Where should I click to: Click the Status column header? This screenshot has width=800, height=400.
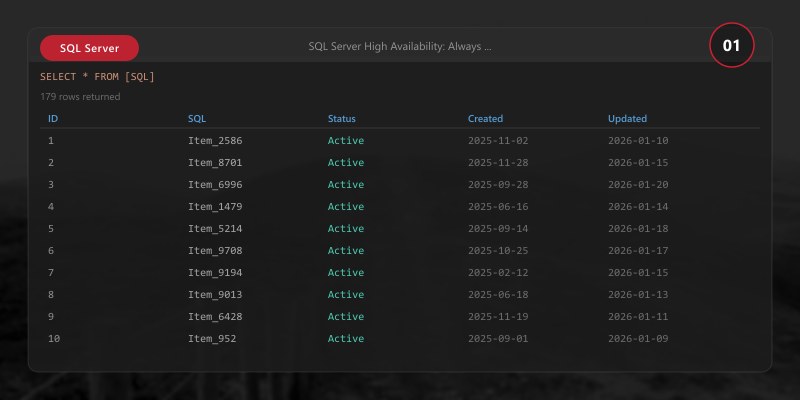(341, 118)
